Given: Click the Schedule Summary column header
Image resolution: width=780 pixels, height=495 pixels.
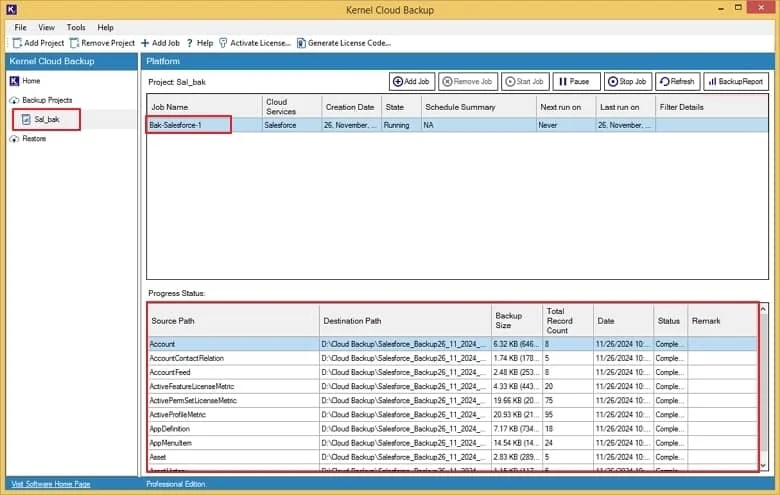Looking at the screenshot, I should [x=479, y=107].
